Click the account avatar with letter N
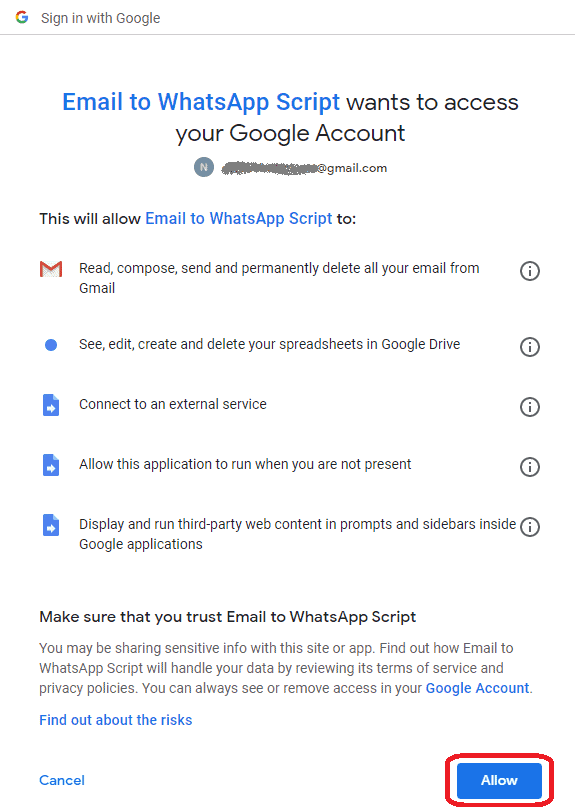This screenshot has height=809, width=575. [204, 167]
